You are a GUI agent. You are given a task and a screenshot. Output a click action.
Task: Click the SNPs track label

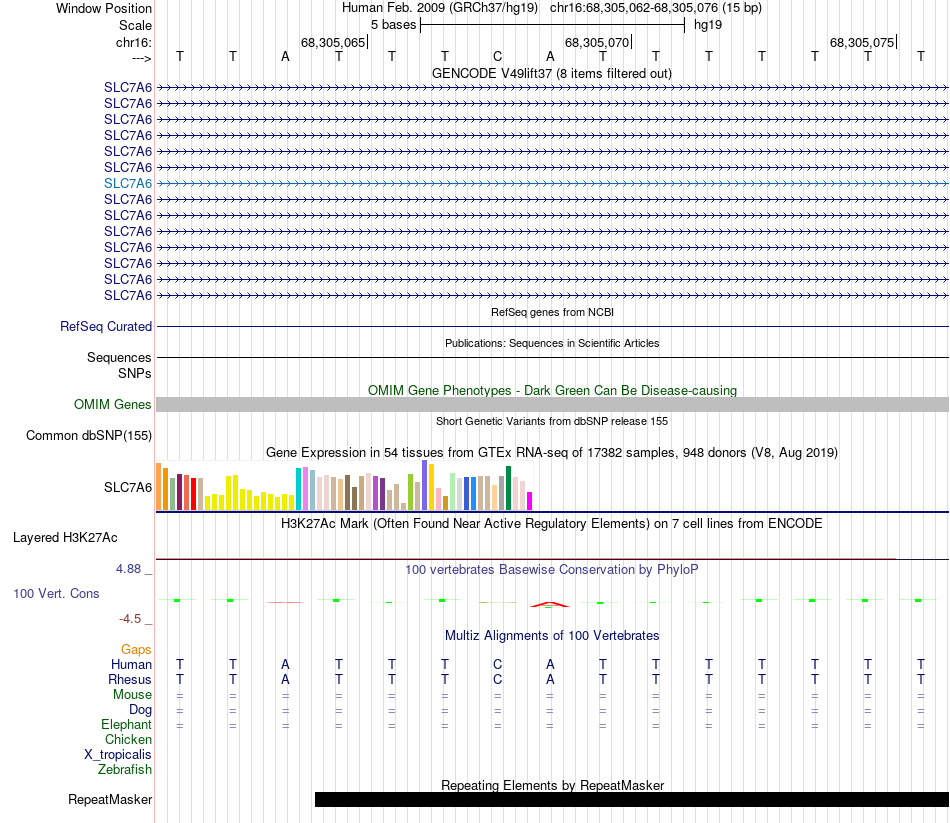[x=135, y=373]
